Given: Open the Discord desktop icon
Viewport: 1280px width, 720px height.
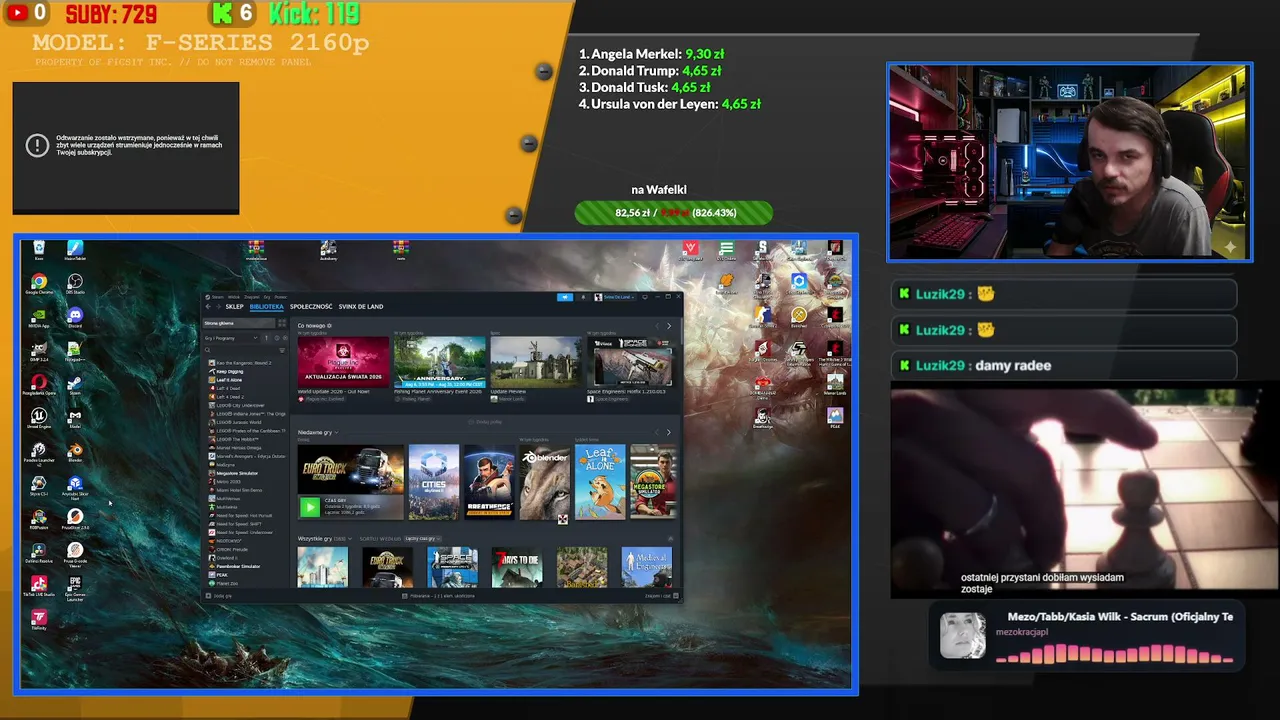Looking at the screenshot, I should [75, 318].
